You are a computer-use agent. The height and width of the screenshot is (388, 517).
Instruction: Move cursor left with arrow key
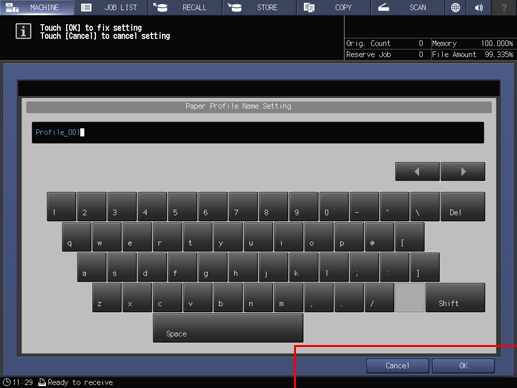pyautogui.click(x=417, y=172)
